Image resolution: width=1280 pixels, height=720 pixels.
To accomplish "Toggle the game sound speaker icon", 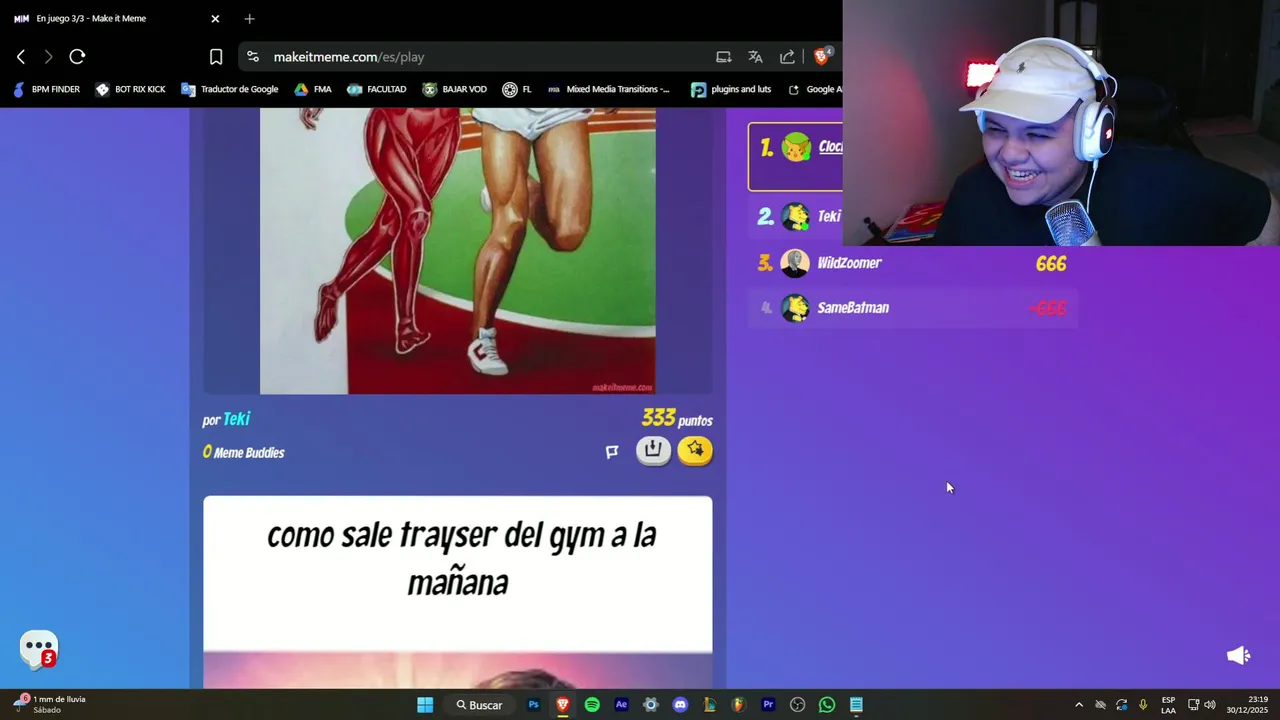I will pos(1238,655).
